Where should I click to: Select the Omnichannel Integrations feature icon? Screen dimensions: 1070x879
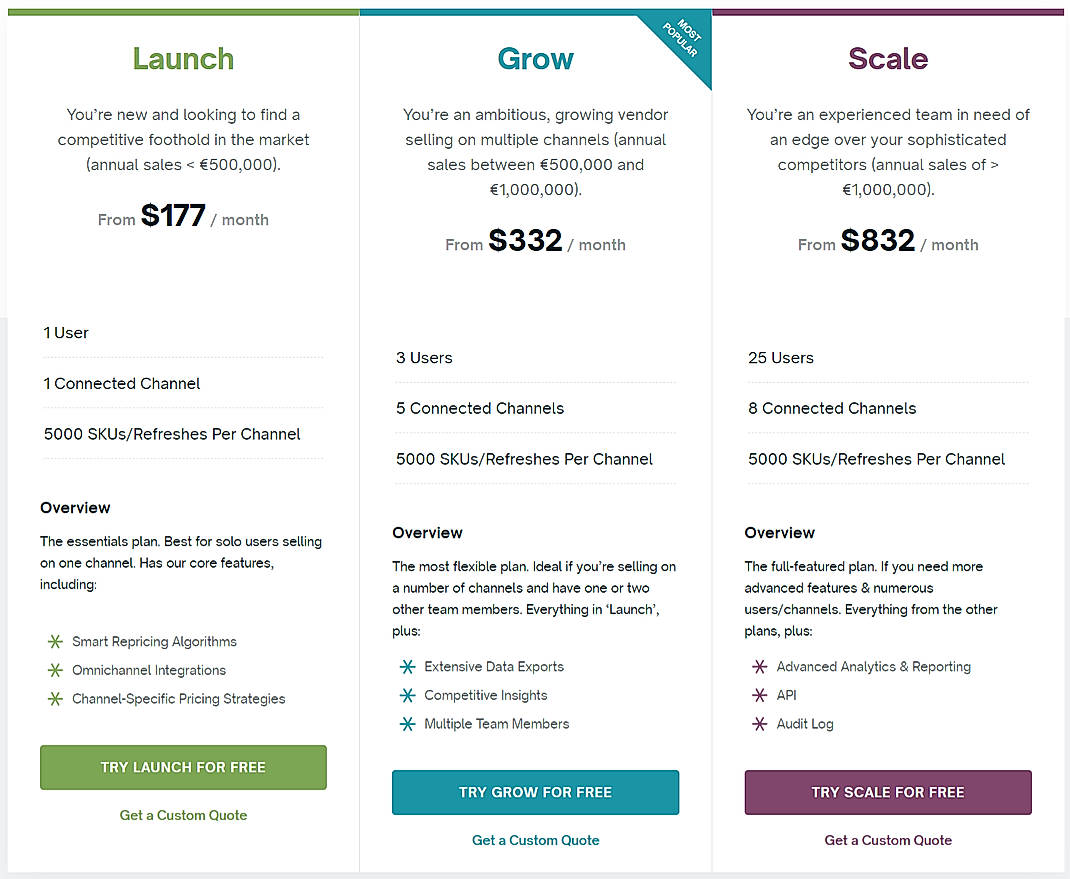coord(55,670)
